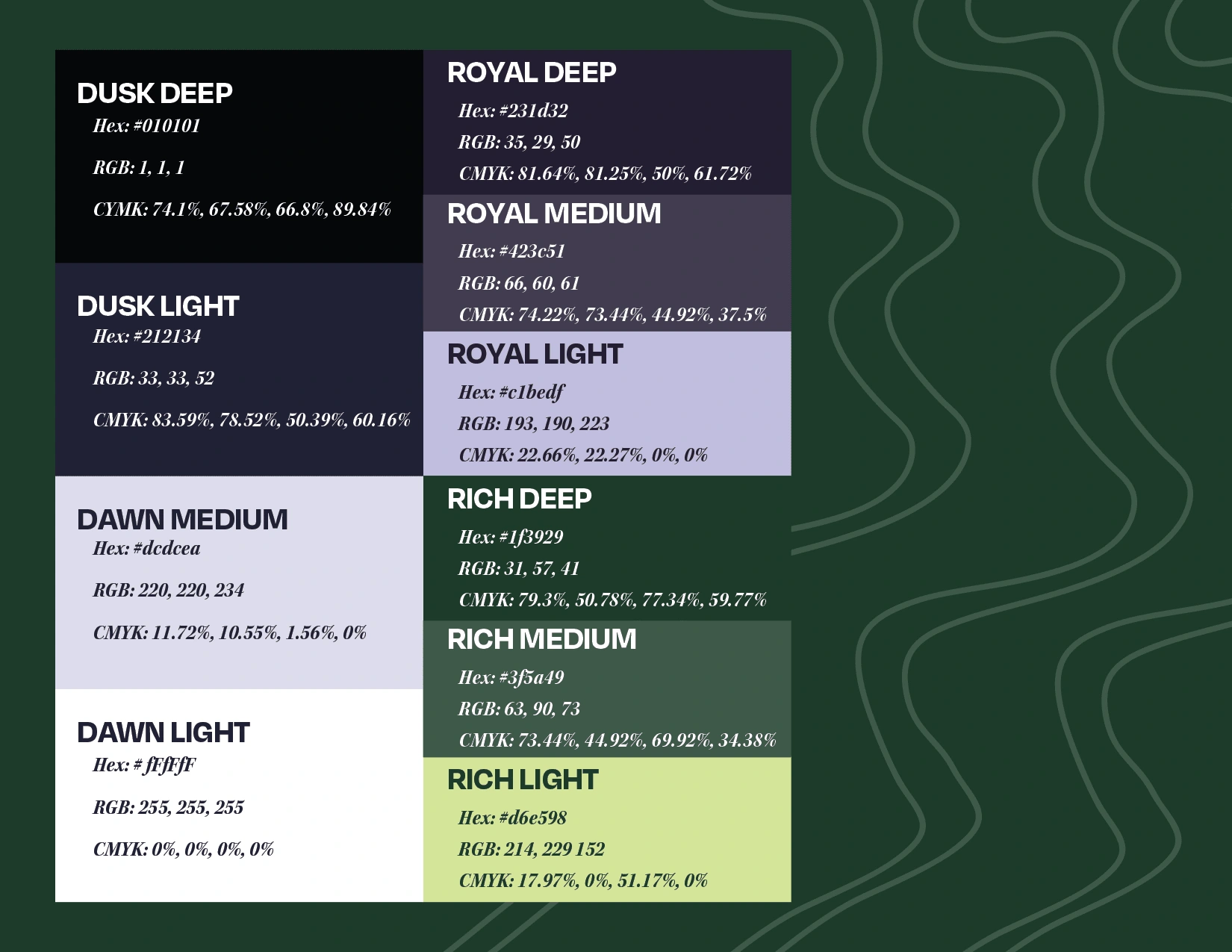
Task: Click the Royal Medium swatch title
Action: [x=554, y=214]
